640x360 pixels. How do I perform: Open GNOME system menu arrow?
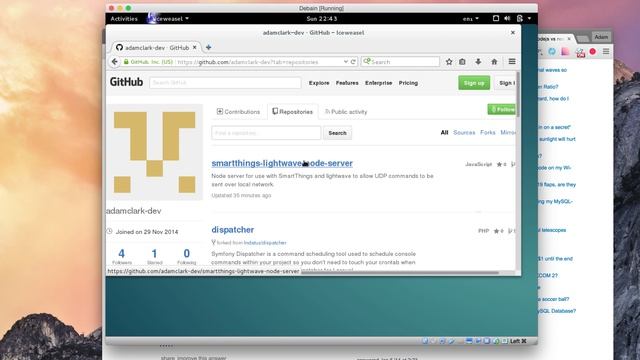point(529,18)
